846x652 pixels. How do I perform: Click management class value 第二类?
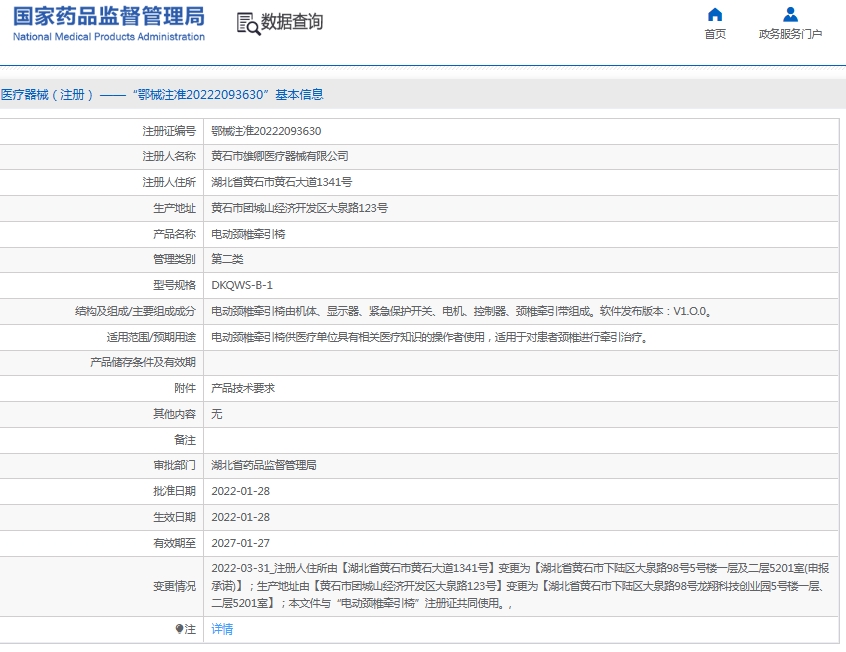[227, 260]
